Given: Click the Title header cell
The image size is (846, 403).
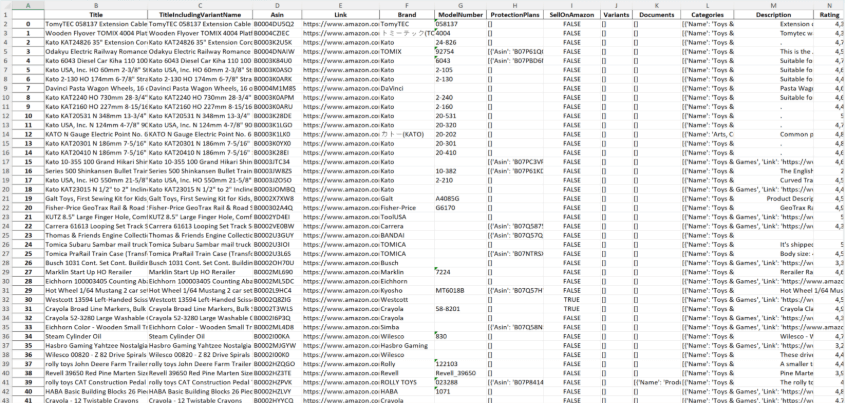Looking at the screenshot, I should (x=95, y=15).
